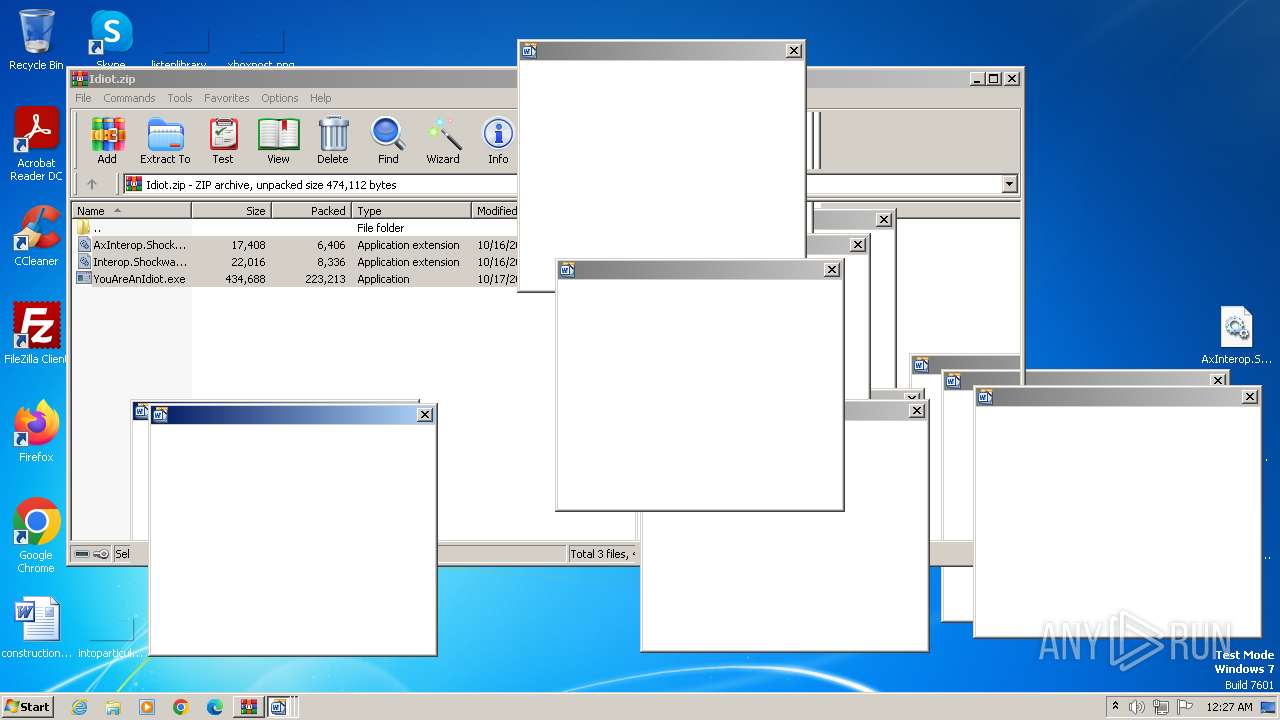Click the Info toolbar icon

[498, 140]
